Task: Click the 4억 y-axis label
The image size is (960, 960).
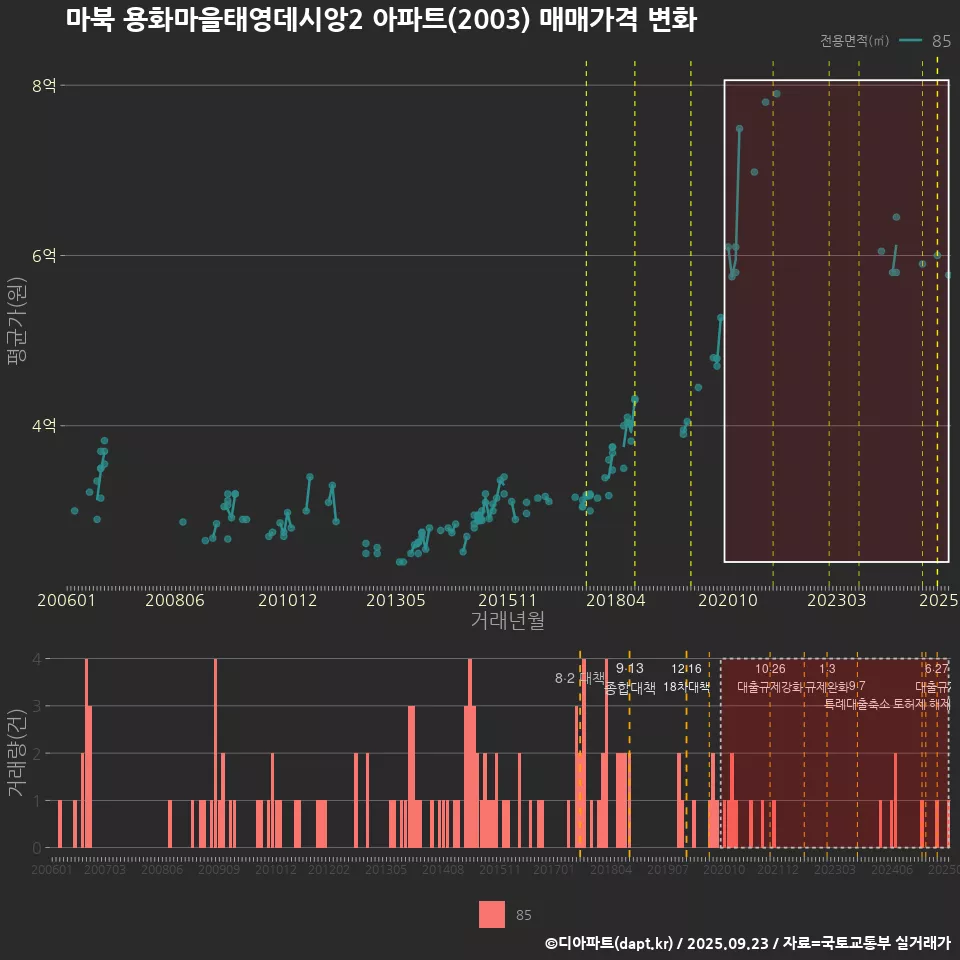Action: click(x=44, y=426)
